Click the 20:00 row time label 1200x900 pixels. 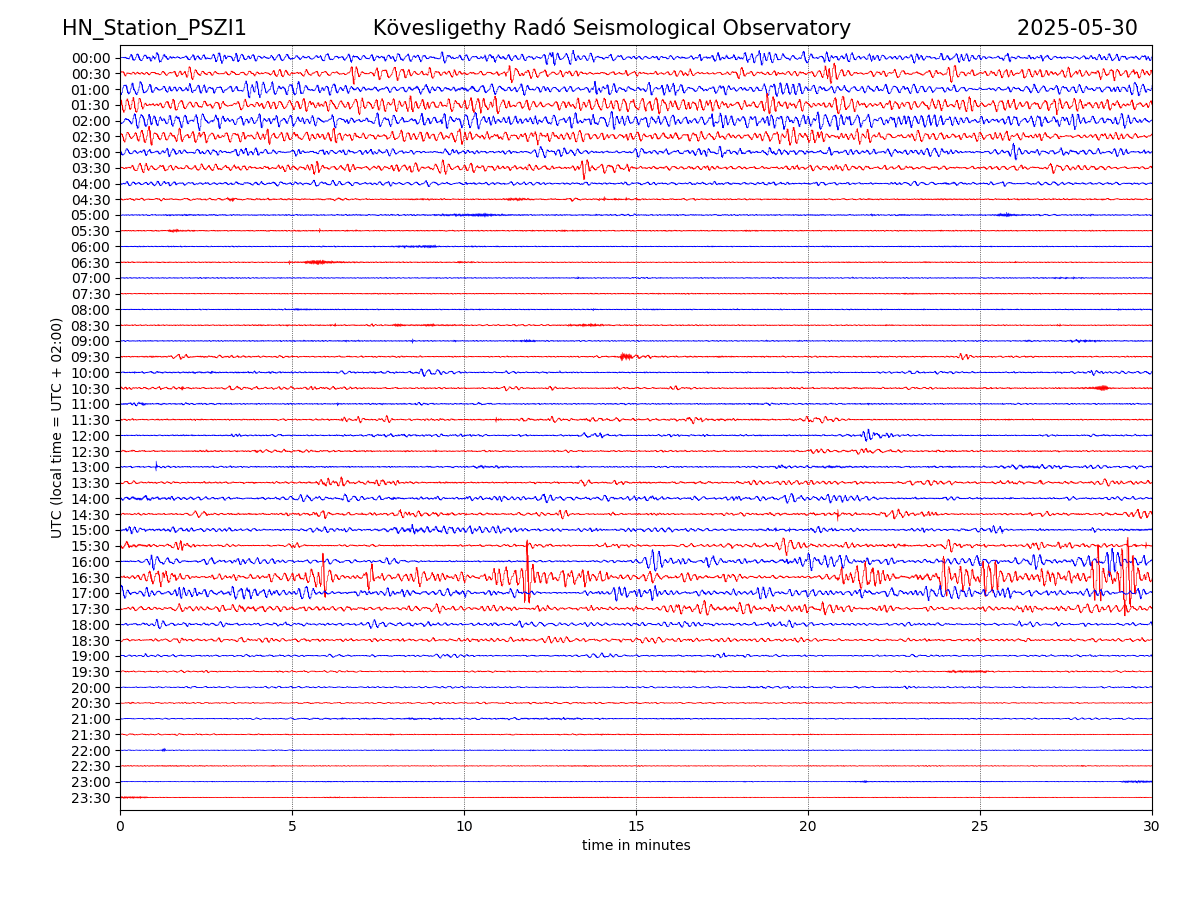coord(91,688)
